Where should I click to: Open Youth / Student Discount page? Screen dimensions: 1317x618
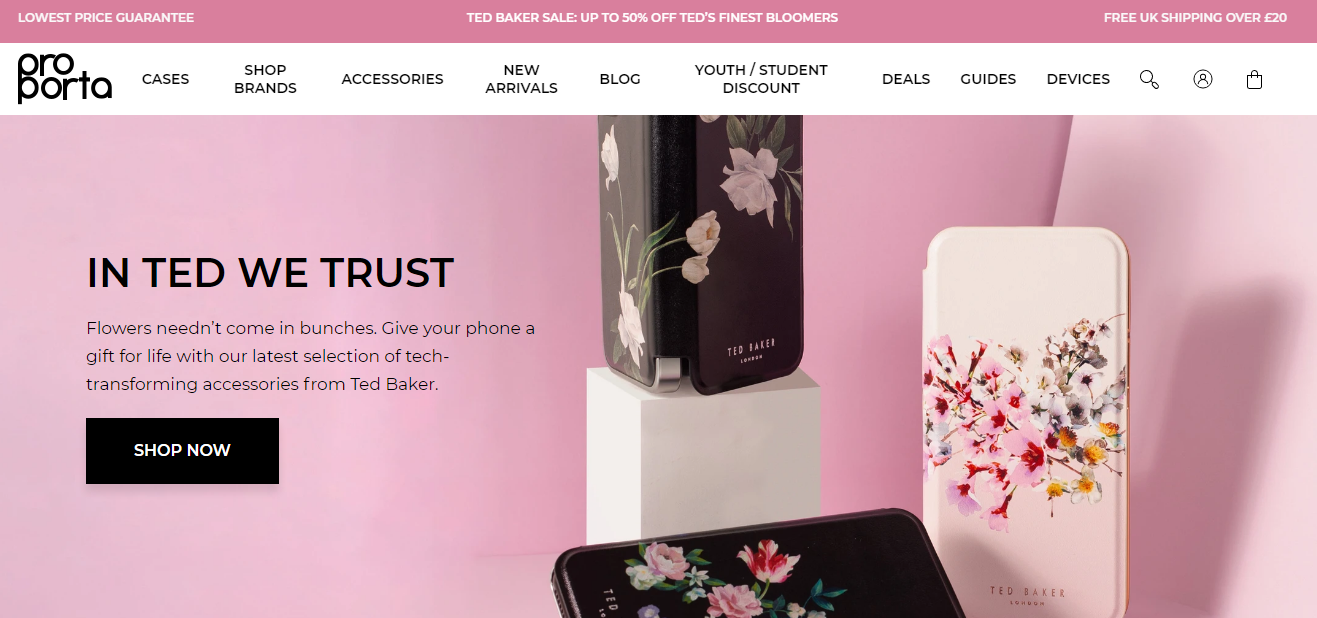761,79
